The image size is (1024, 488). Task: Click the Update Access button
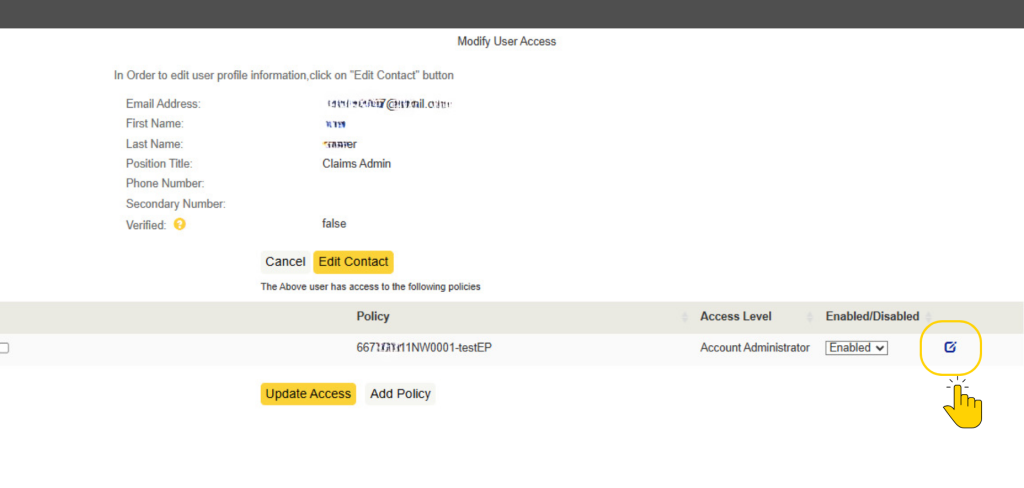[308, 394]
